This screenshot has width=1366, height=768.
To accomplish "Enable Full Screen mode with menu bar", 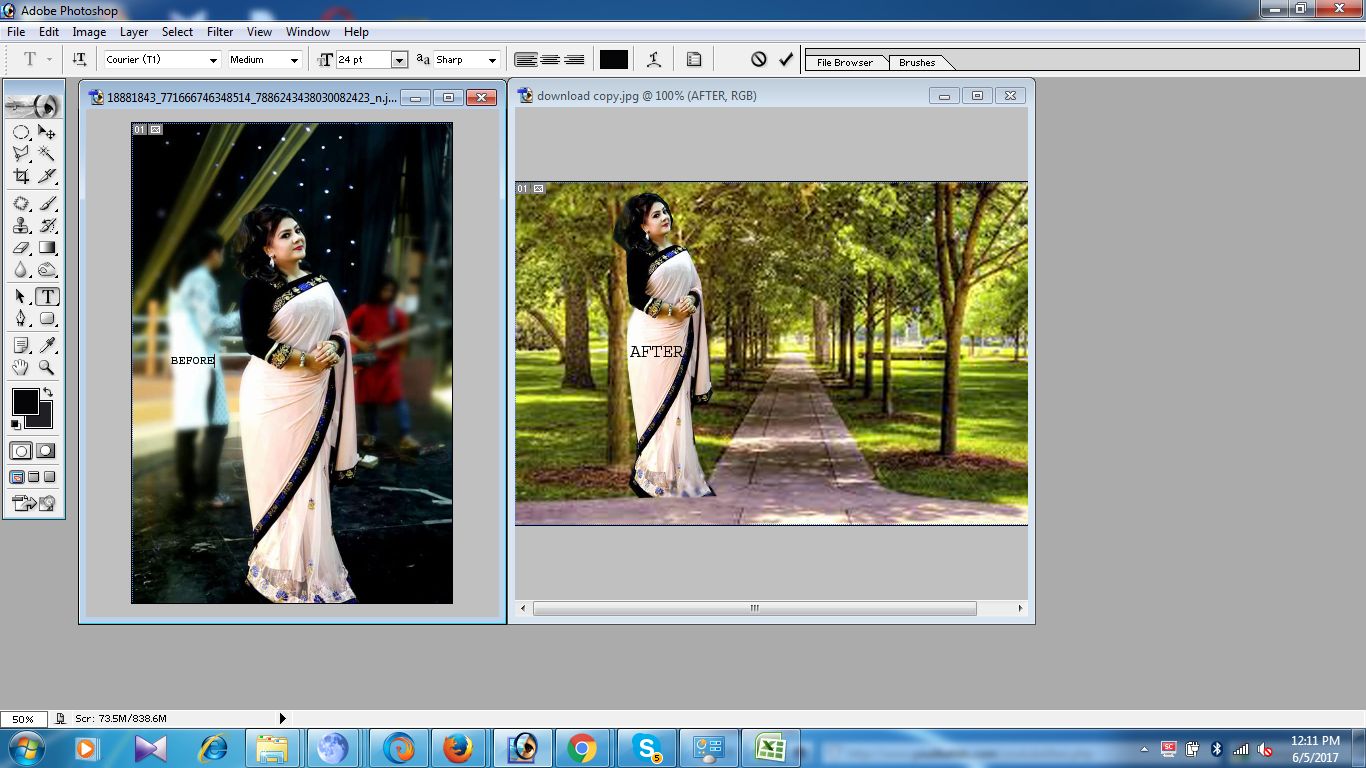I will [x=33, y=477].
